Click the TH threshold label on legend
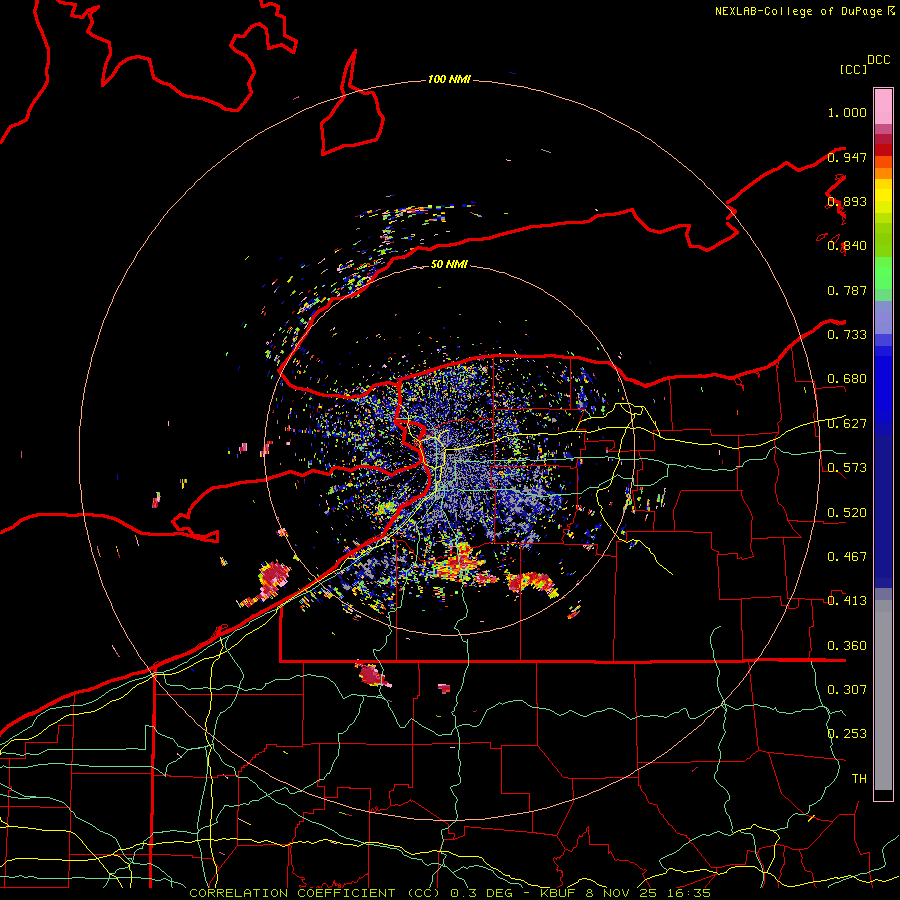900x900 pixels. click(x=859, y=778)
